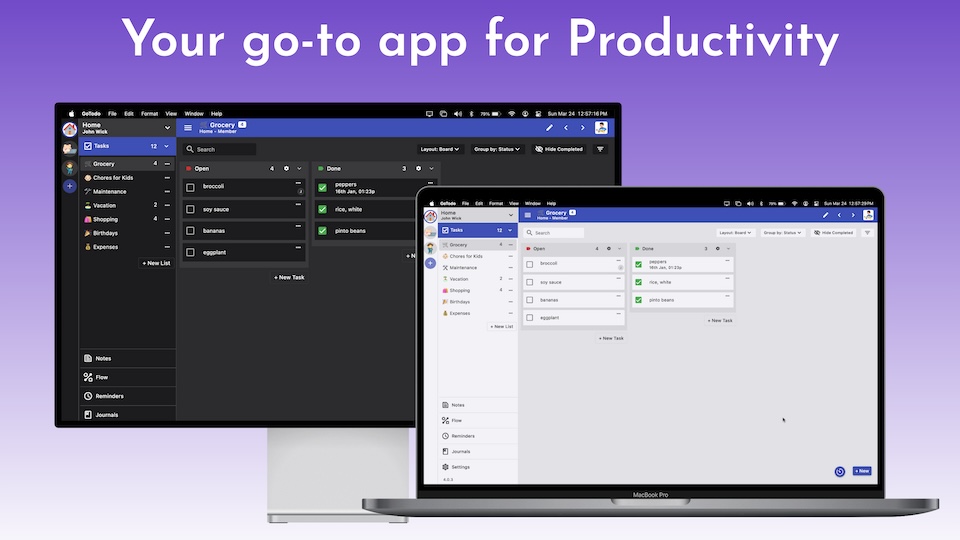Select Shopping list on dark monitor sidebar
This screenshot has width=960, height=540.
click(127, 219)
